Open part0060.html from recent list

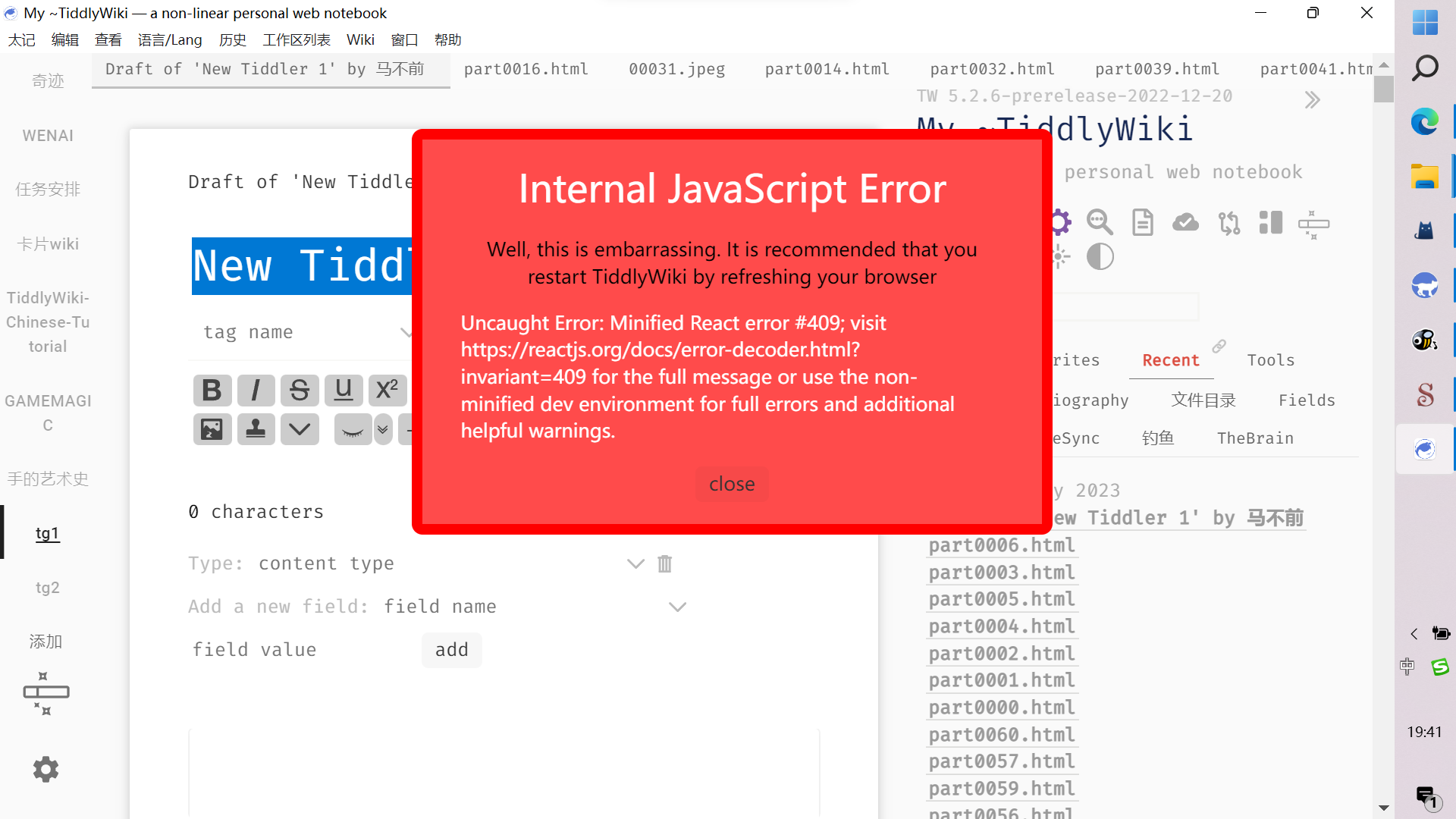click(1002, 735)
